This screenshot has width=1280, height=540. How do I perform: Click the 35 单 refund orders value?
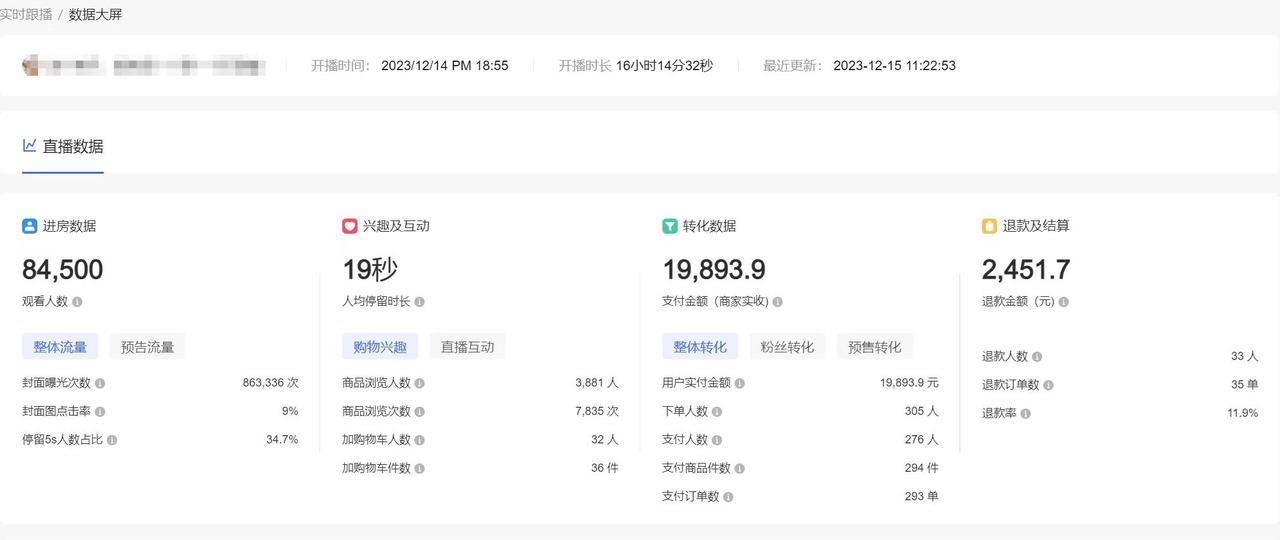(1245, 385)
